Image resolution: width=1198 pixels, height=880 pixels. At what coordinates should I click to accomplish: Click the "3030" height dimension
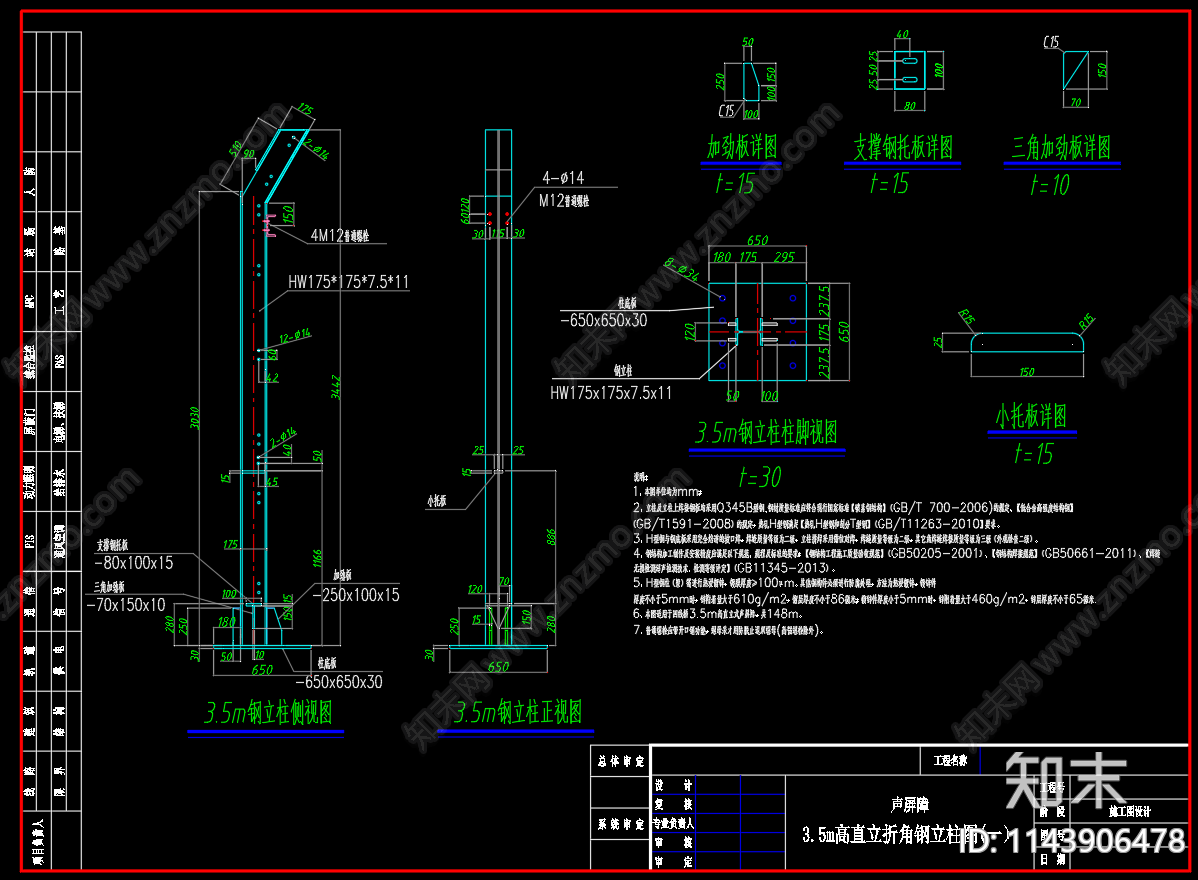[x=195, y=419]
